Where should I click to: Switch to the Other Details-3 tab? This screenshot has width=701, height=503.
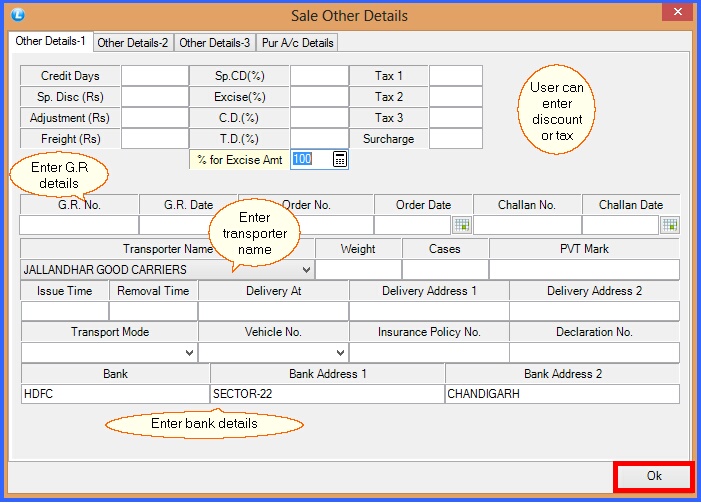(x=215, y=43)
